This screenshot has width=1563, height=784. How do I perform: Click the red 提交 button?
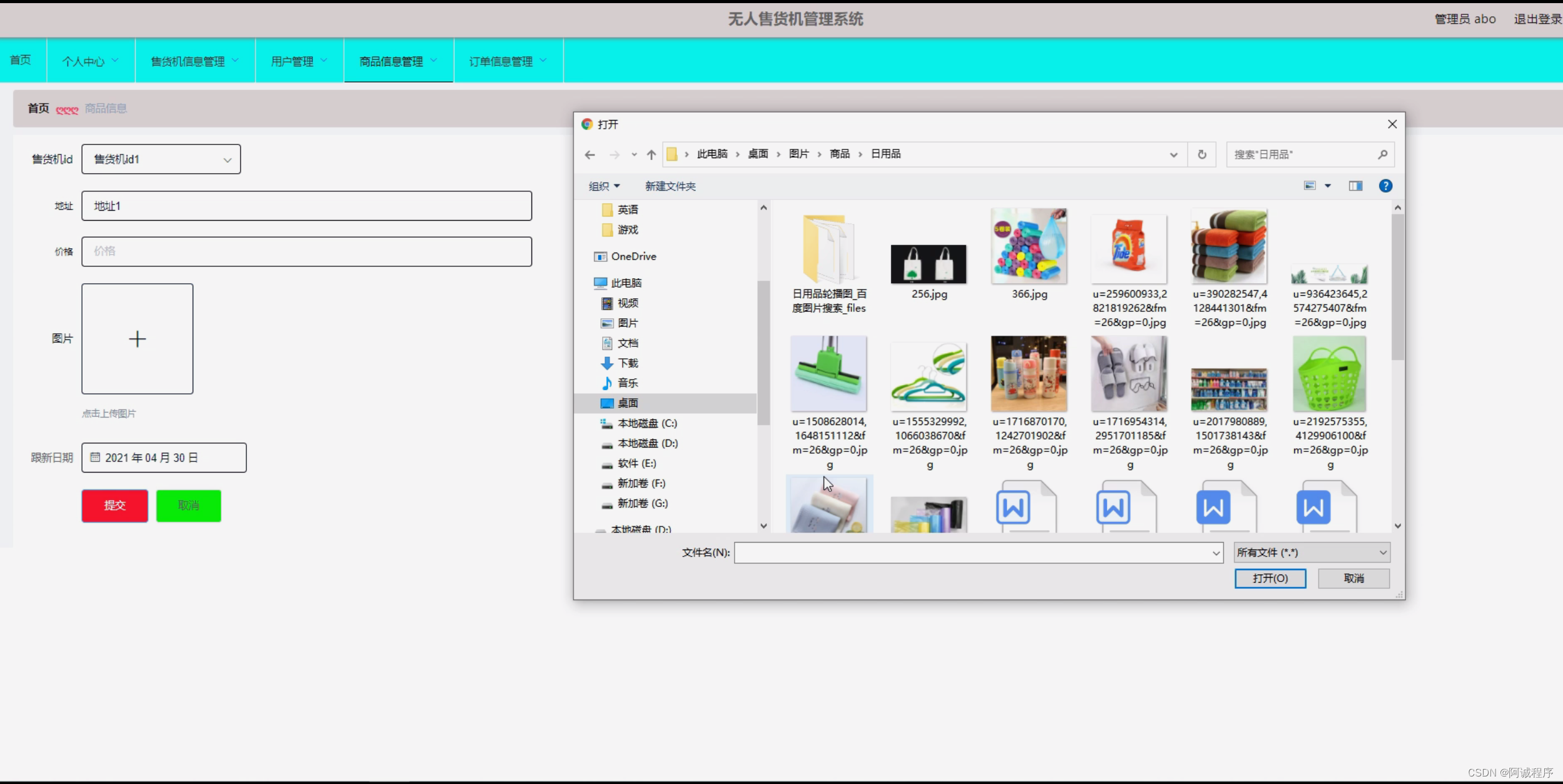coord(114,505)
